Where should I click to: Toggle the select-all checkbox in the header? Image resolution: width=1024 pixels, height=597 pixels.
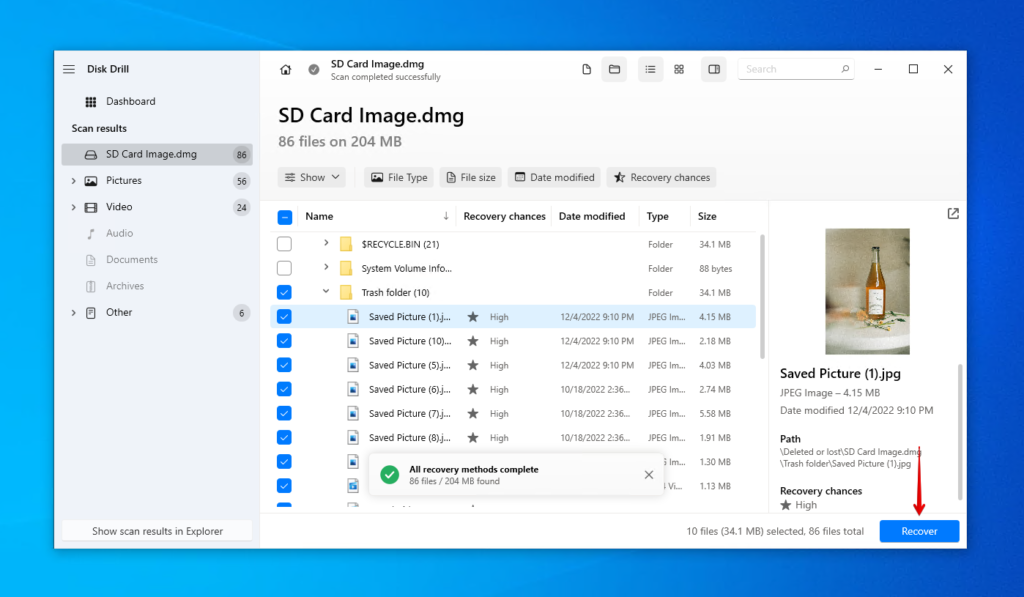pos(284,216)
